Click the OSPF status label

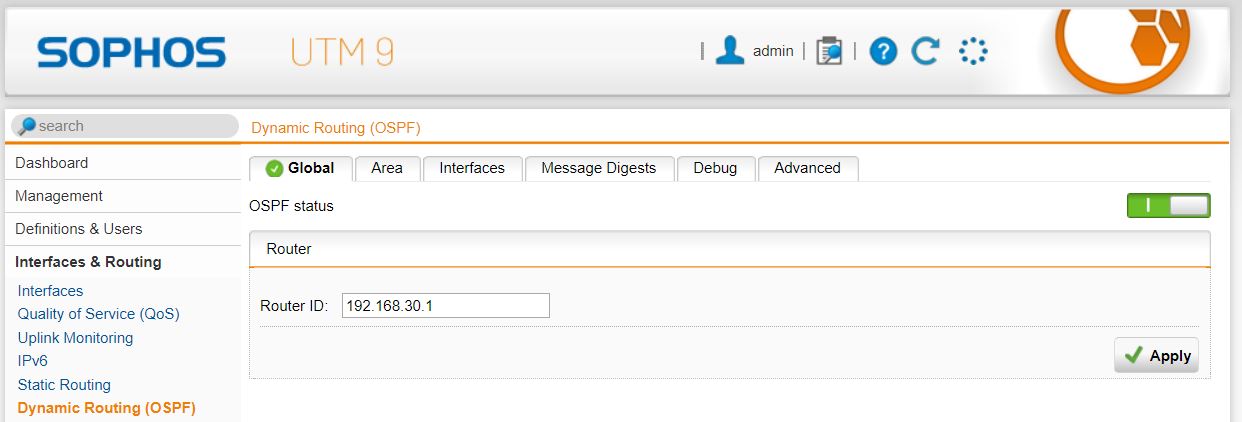(291, 206)
